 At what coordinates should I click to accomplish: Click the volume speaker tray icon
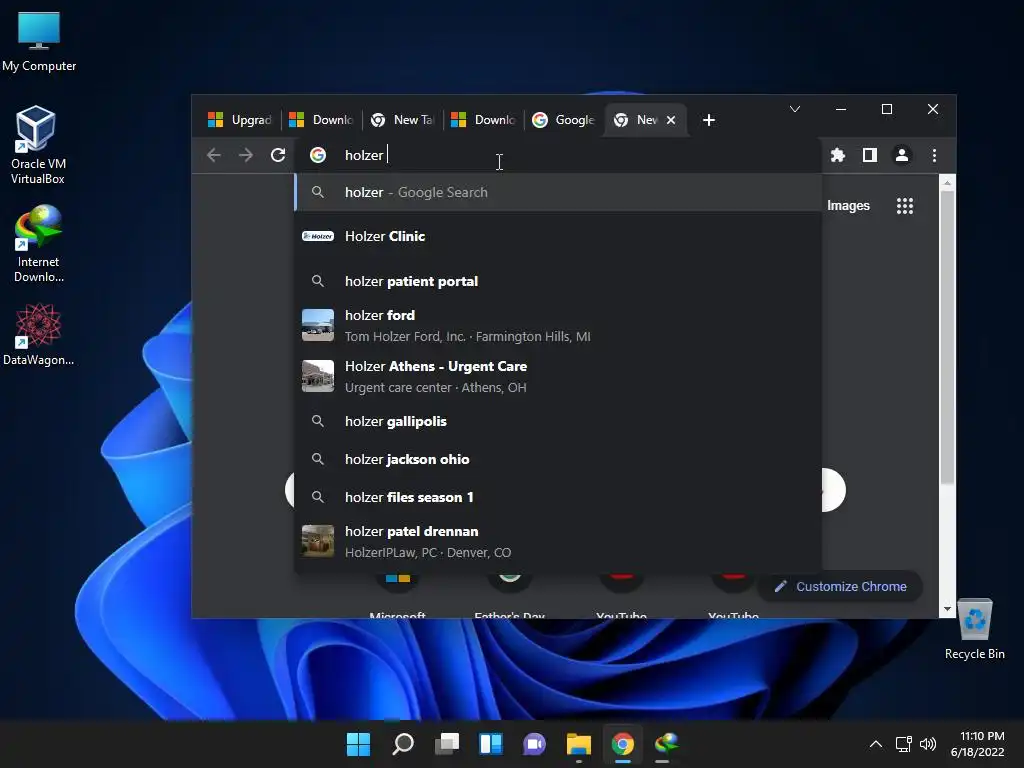pos(927,744)
